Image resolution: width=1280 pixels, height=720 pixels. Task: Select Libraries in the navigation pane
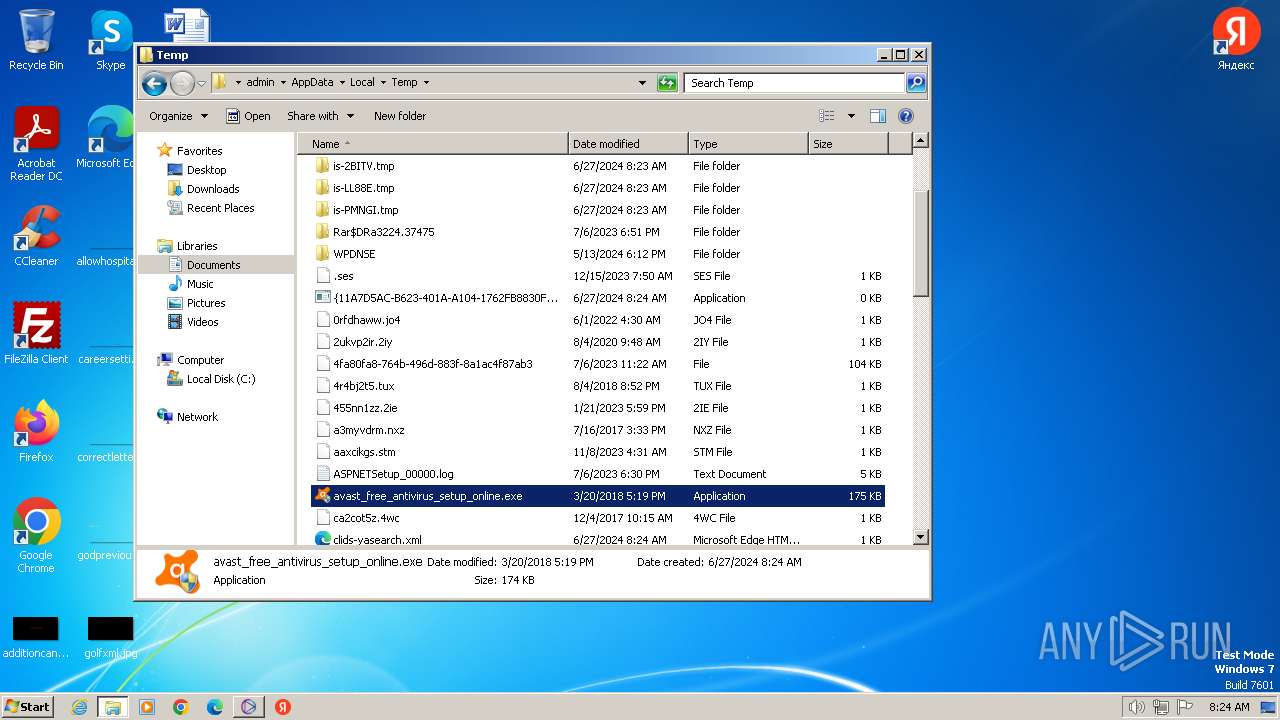click(x=197, y=246)
